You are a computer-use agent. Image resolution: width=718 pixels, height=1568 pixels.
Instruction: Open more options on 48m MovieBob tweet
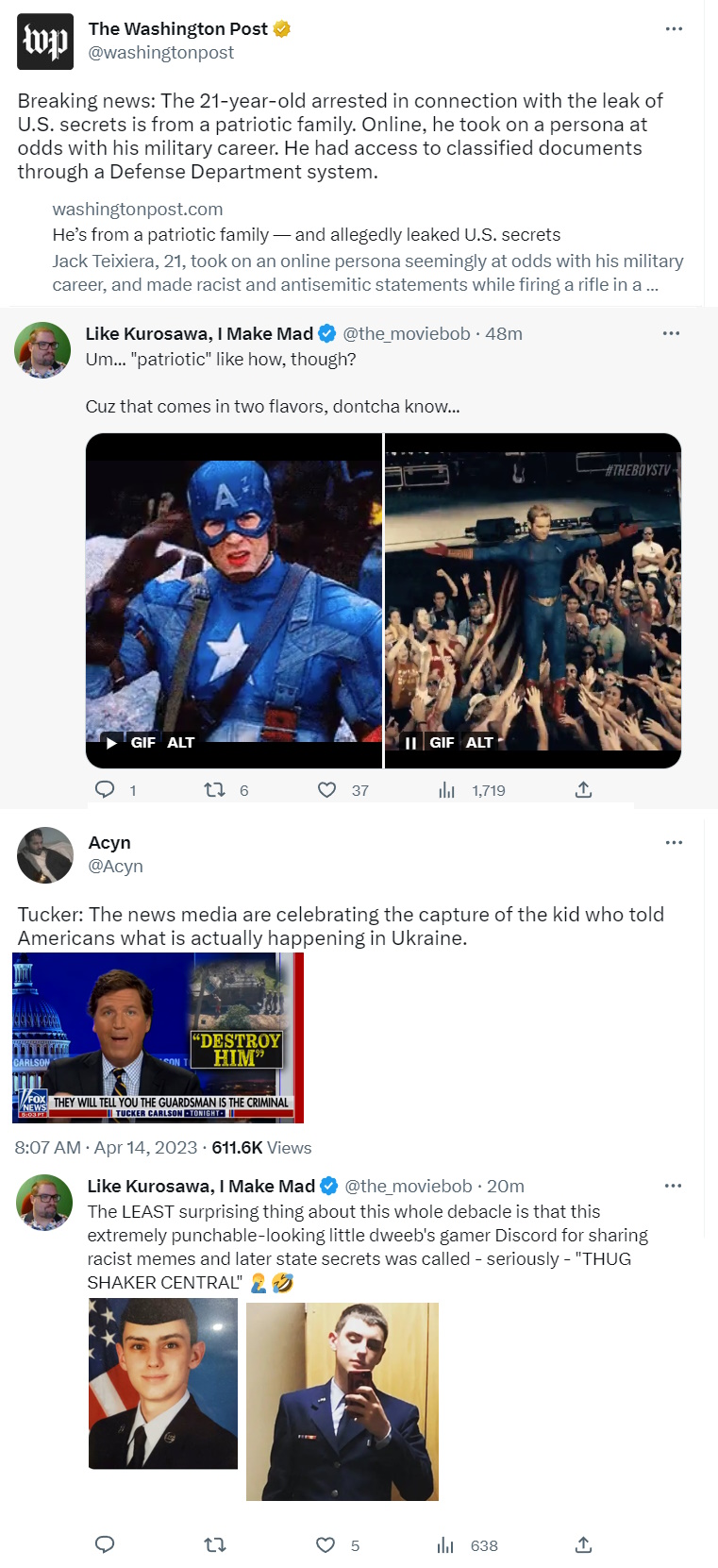[x=671, y=333]
